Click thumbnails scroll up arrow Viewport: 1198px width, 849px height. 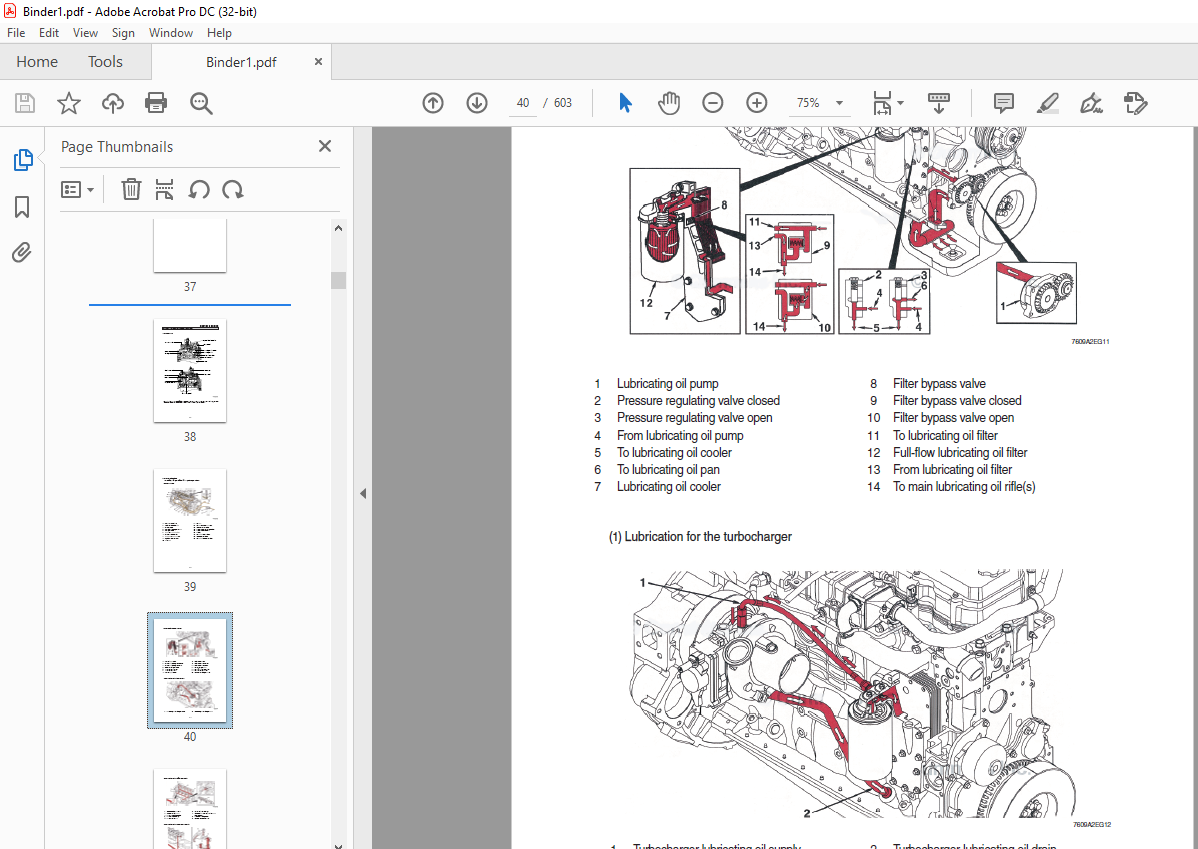coord(338,228)
